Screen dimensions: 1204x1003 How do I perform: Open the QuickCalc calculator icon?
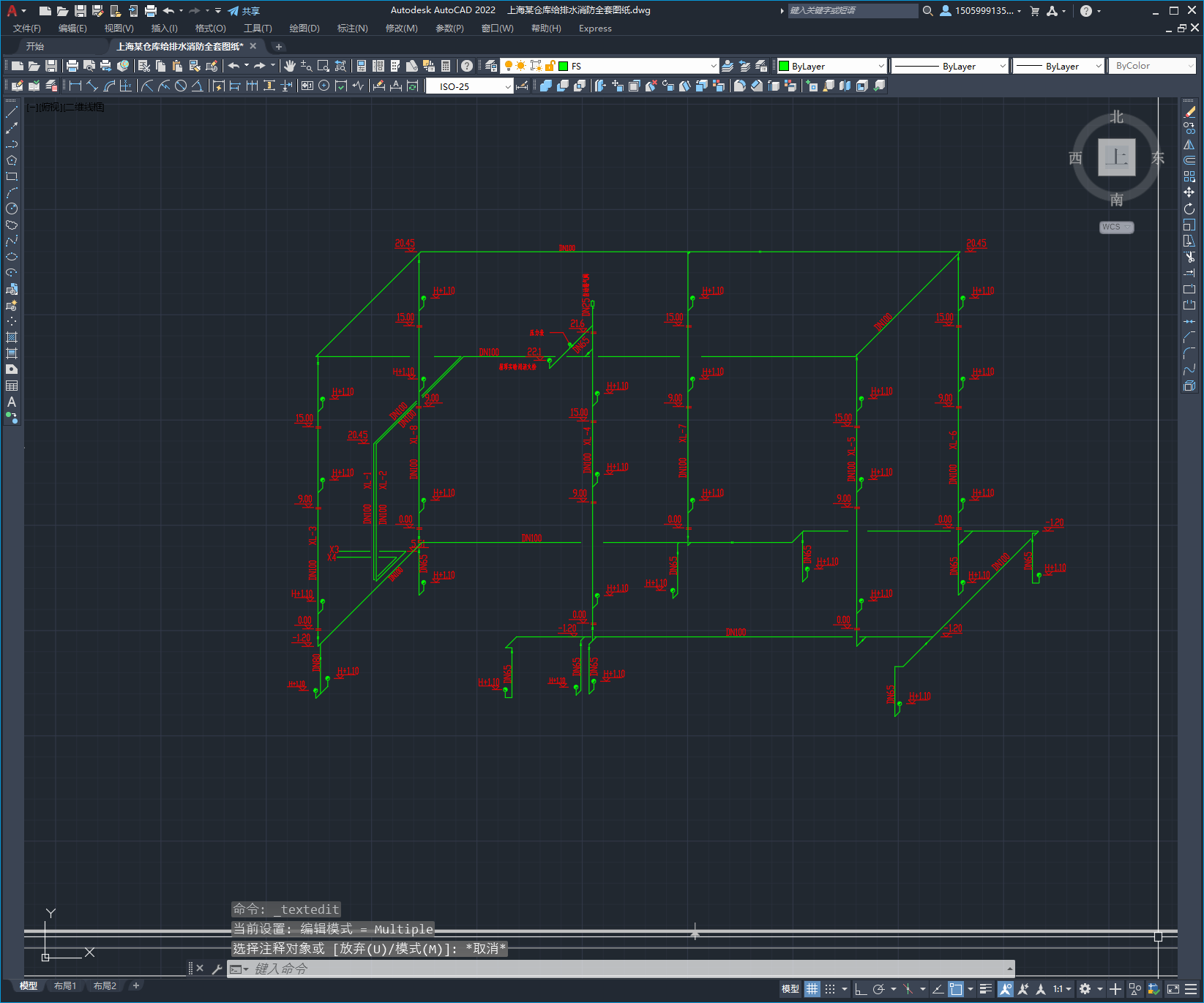(x=446, y=66)
